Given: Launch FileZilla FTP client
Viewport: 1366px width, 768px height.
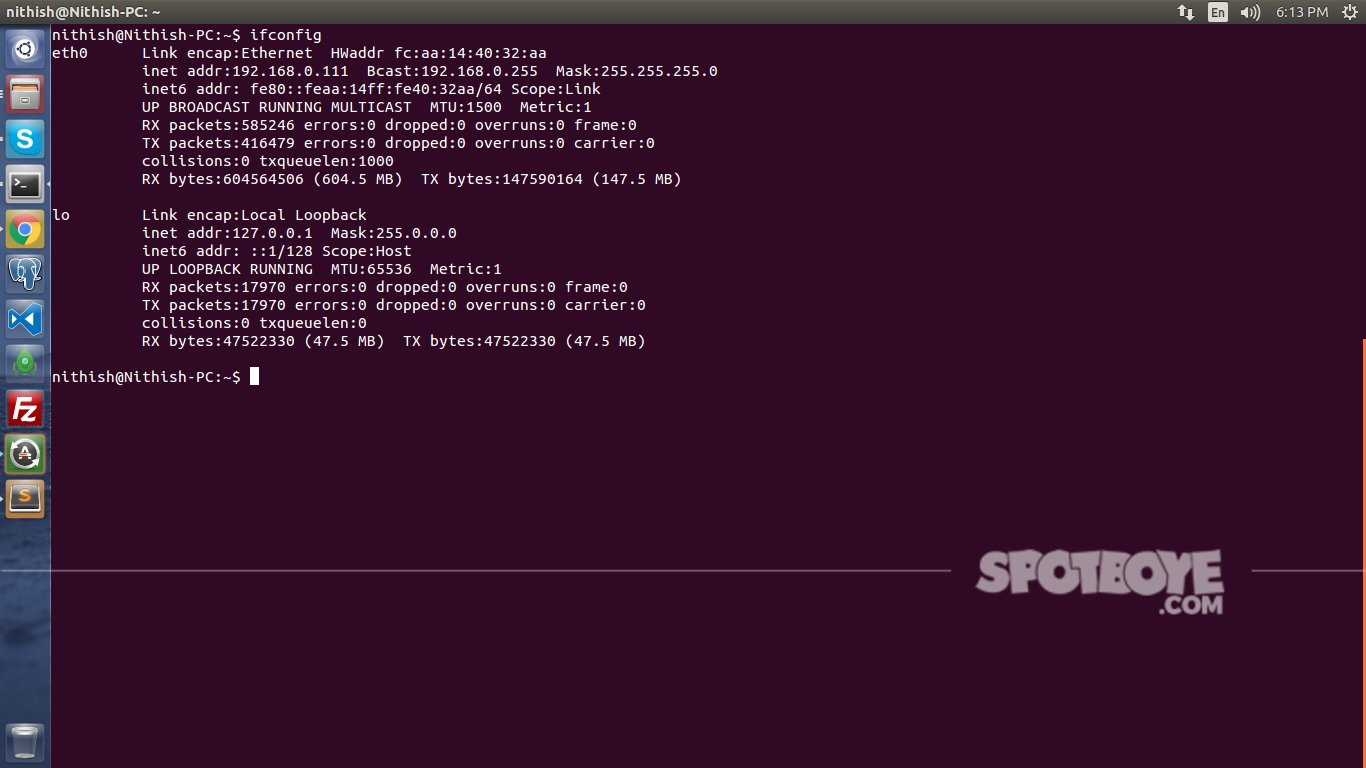Looking at the screenshot, I should [x=25, y=410].
